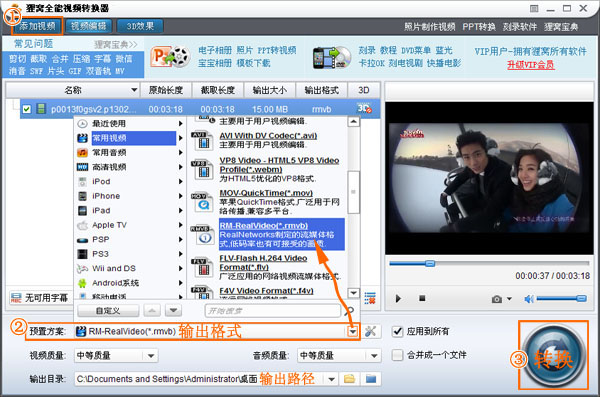Image resolution: width=600 pixels, height=397 pixels.
Task: Click the wrench settings icon
Action: coord(370,331)
